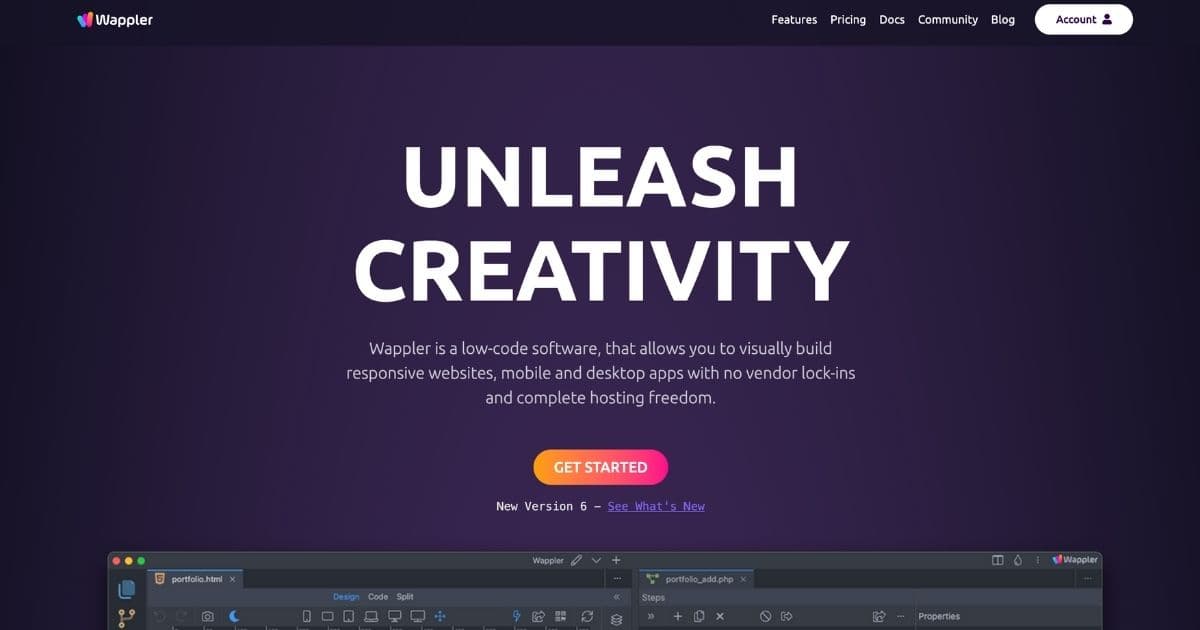Select the laptop viewport size icon
The width and height of the screenshot is (1200, 630).
pyautogui.click(x=371, y=617)
